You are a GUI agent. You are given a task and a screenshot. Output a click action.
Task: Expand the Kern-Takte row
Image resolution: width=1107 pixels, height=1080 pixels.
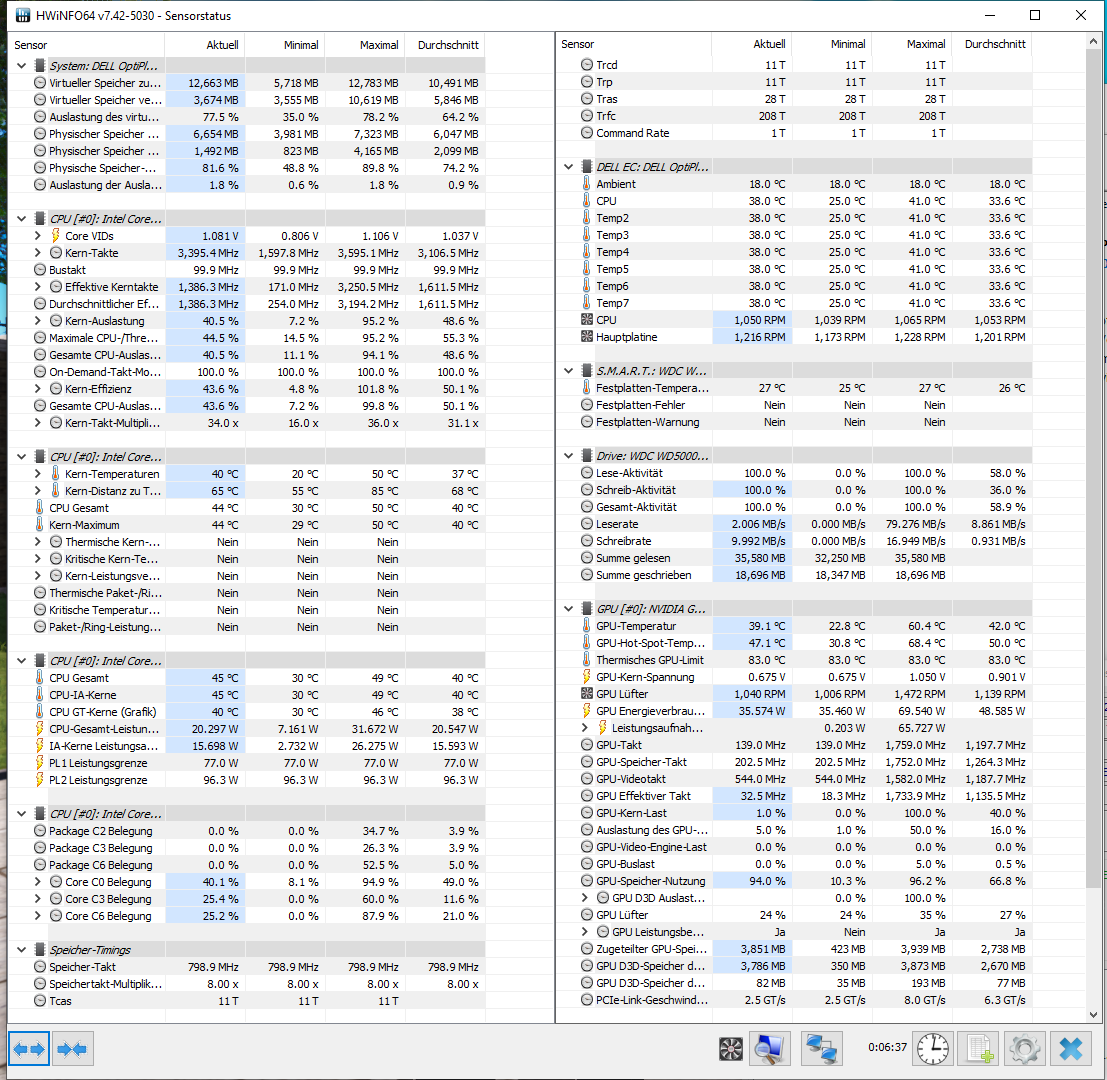pyautogui.click(x=37, y=253)
